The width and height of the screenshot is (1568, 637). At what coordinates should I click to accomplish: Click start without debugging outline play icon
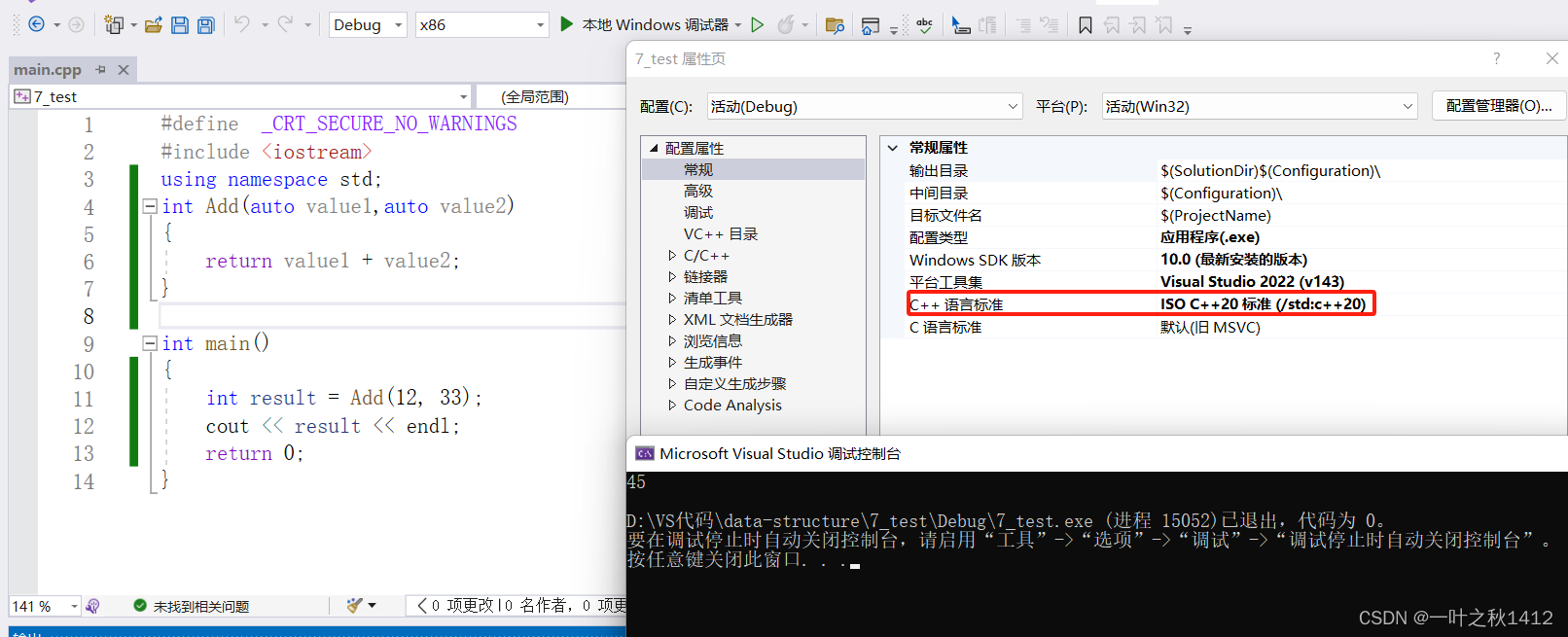758,24
